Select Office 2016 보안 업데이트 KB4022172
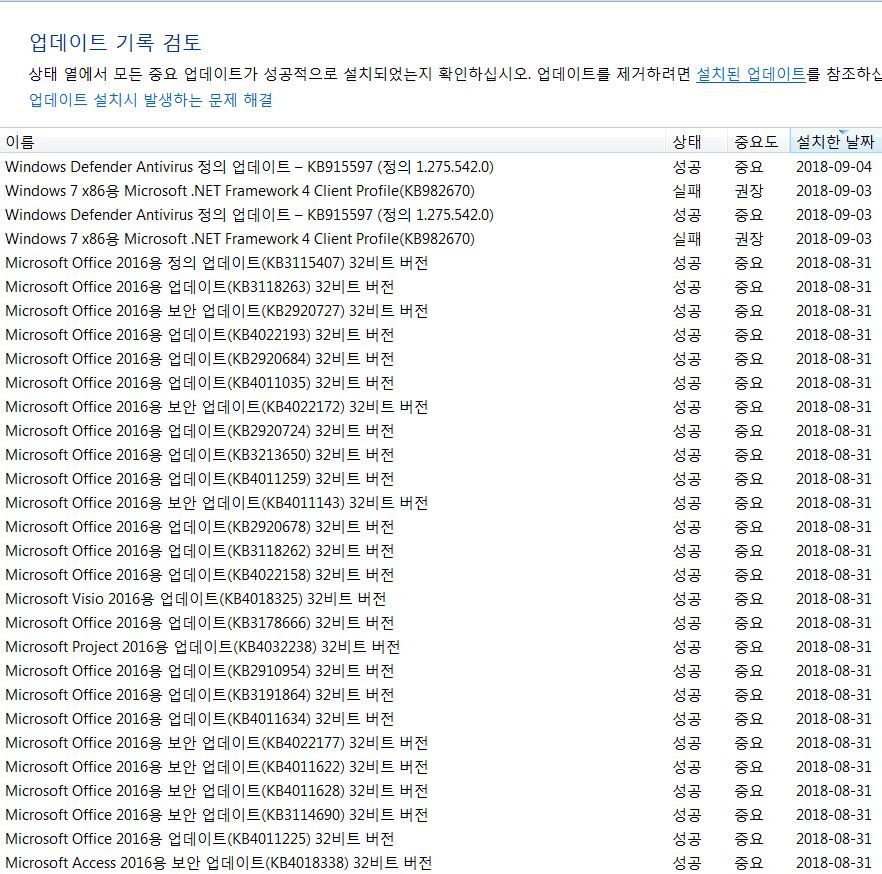Screen dimensions: 882x874 point(441,407)
